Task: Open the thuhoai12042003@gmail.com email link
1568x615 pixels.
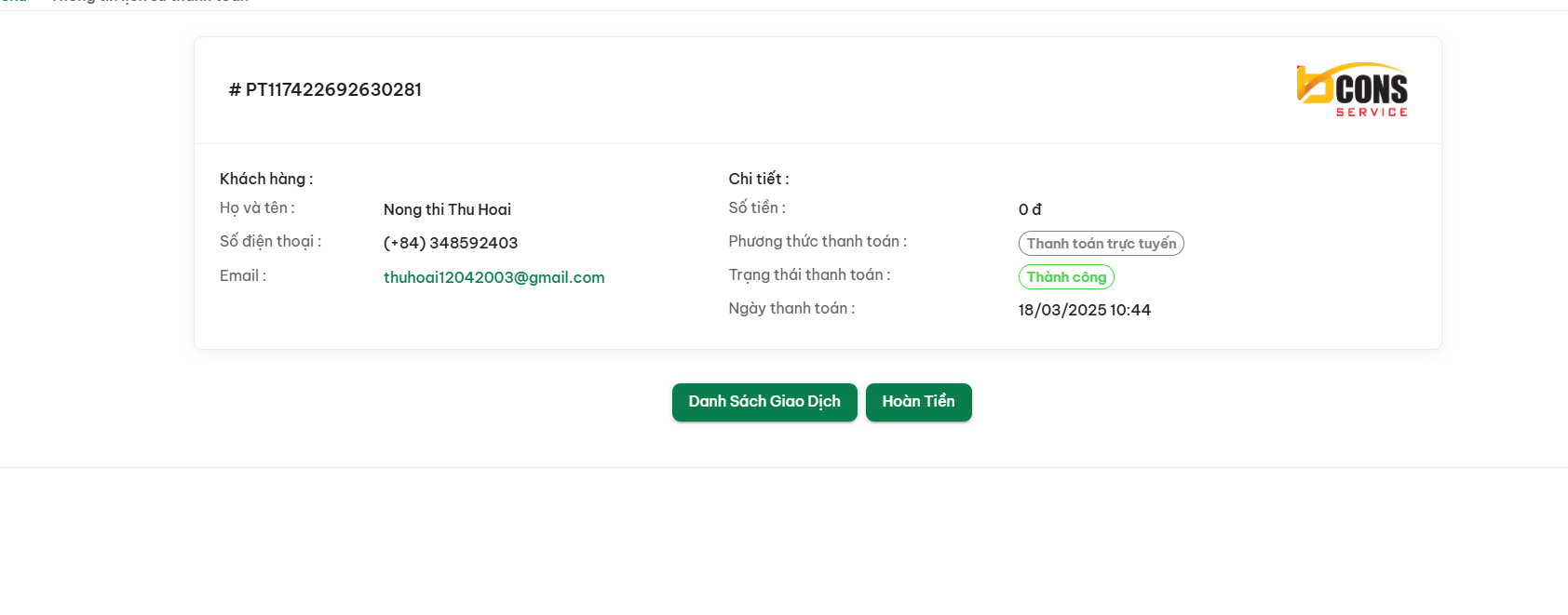Action: click(493, 277)
